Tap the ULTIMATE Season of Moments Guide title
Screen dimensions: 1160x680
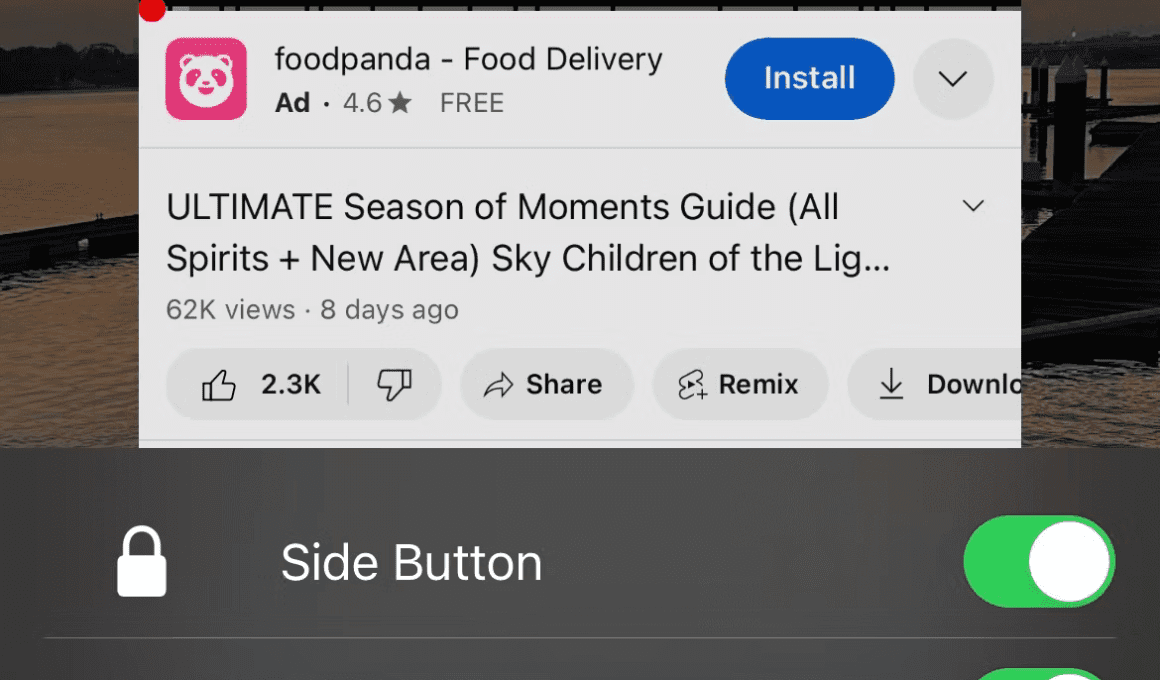pos(527,232)
